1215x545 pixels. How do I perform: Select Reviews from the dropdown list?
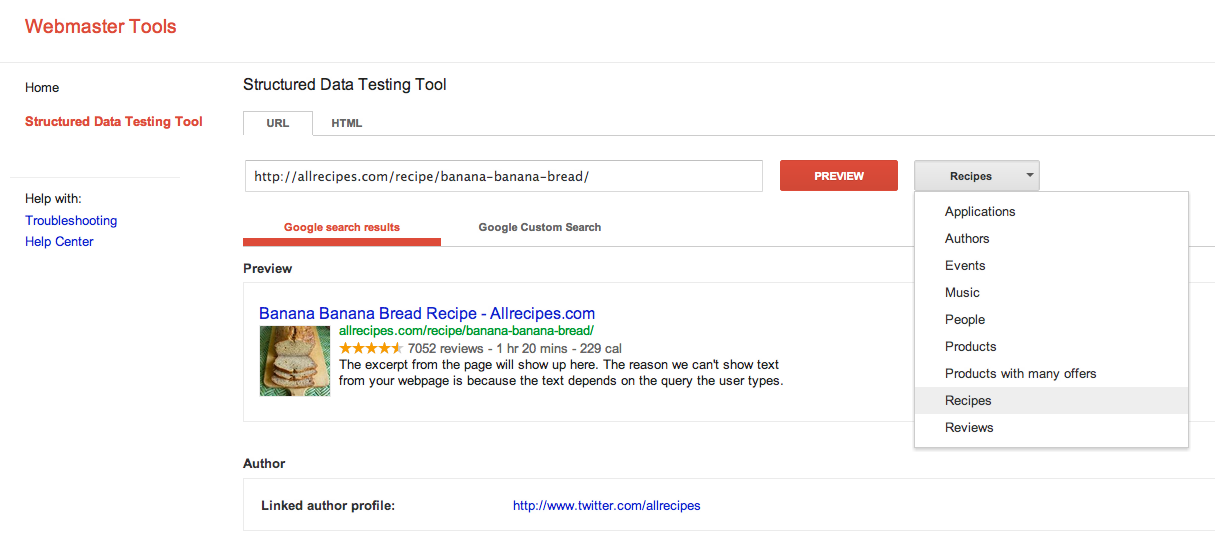(969, 428)
